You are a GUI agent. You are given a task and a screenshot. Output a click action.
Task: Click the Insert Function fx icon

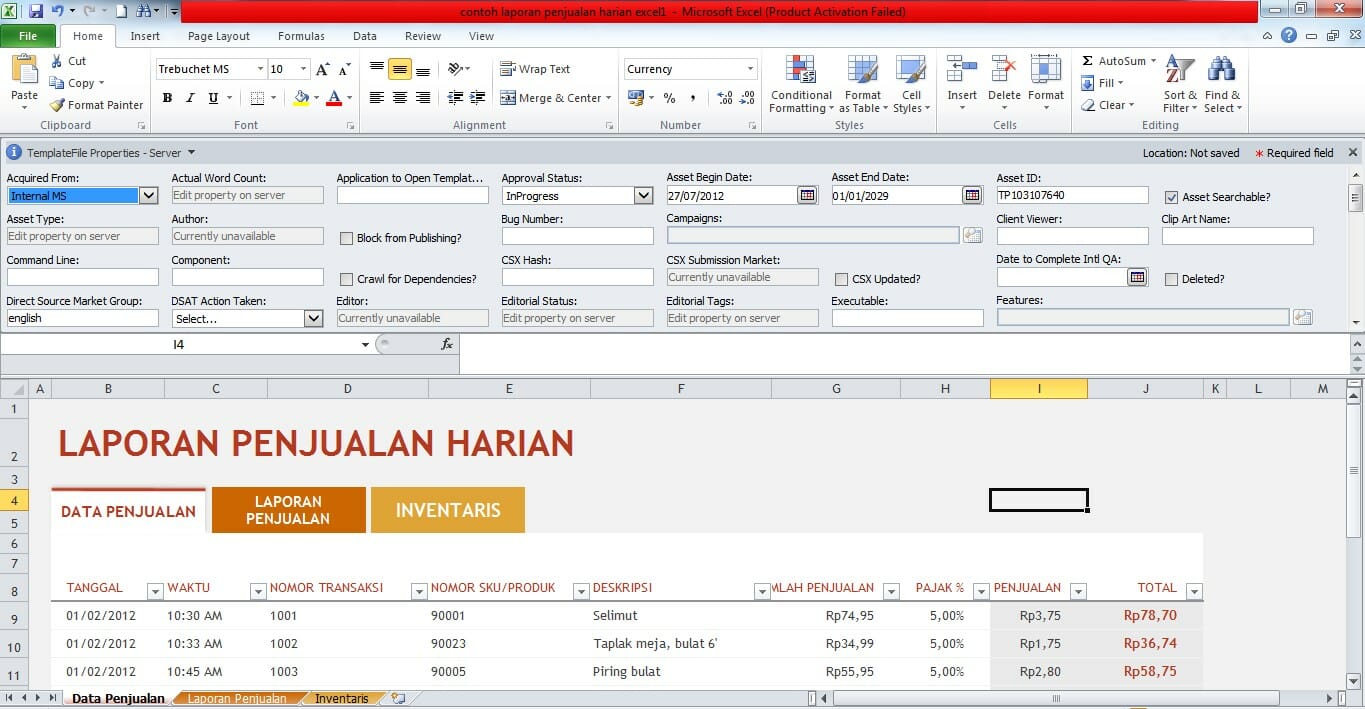[447, 343]
